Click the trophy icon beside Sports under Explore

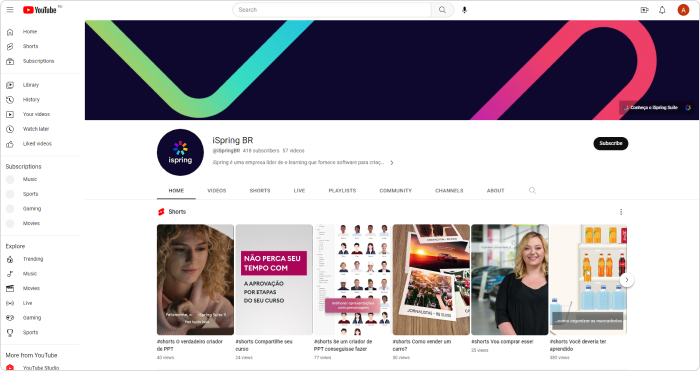coord(10,333)
